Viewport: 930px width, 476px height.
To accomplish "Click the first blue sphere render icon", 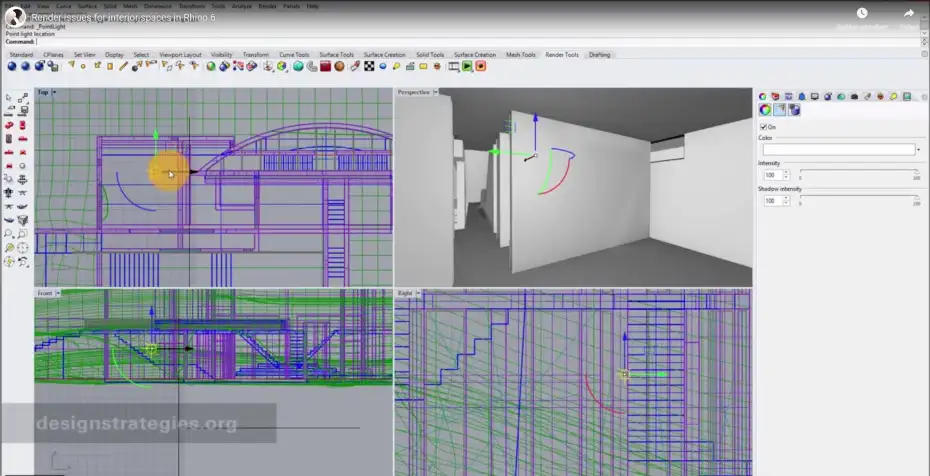I will [12, 66].
